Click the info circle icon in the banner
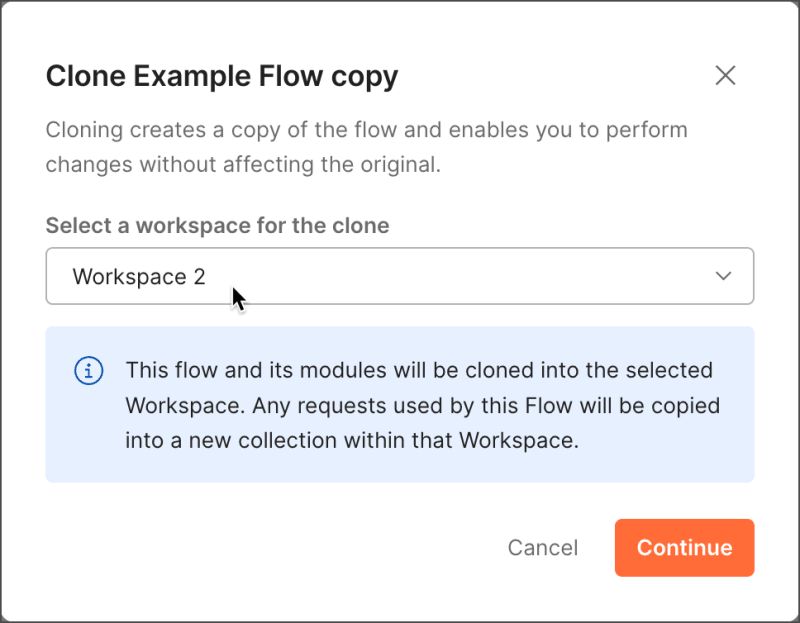The height and width of the screenshot is (623, 800). (89, 371)
